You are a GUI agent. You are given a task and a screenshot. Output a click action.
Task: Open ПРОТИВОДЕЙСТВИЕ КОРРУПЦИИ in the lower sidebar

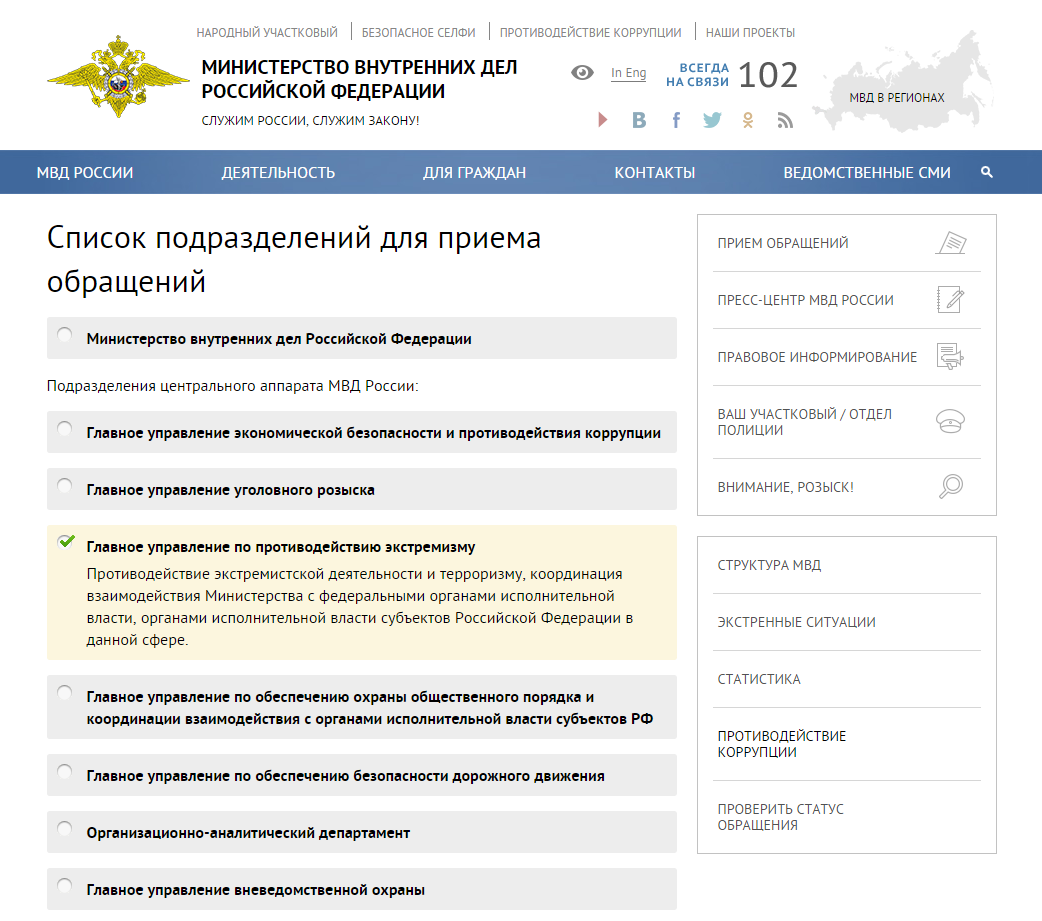tap(782, 744)
